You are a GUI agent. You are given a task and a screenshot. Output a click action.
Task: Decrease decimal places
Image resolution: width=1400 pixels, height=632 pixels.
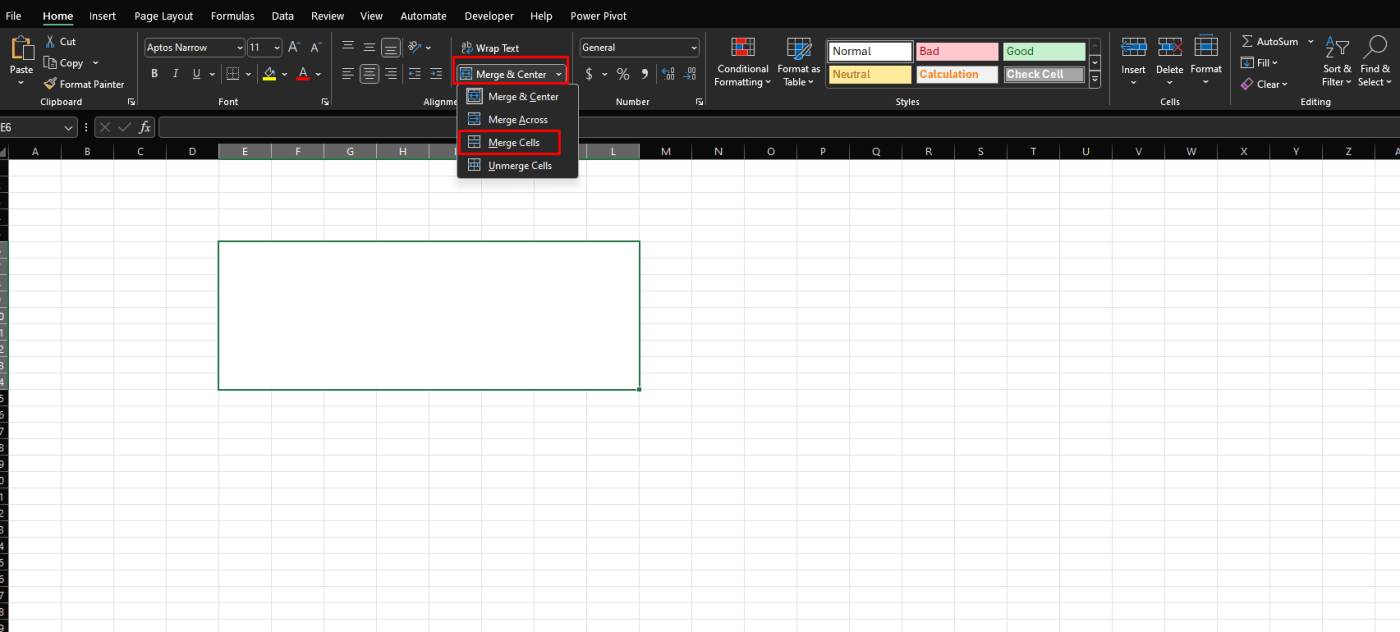[x=689, y=74]
